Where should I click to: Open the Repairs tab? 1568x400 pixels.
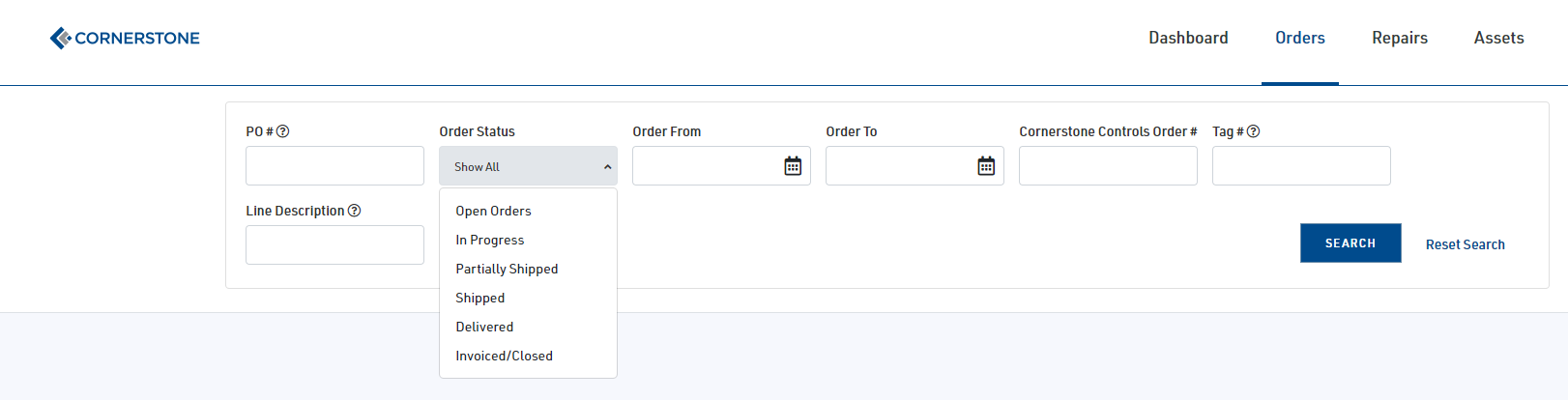(1399, 38)
